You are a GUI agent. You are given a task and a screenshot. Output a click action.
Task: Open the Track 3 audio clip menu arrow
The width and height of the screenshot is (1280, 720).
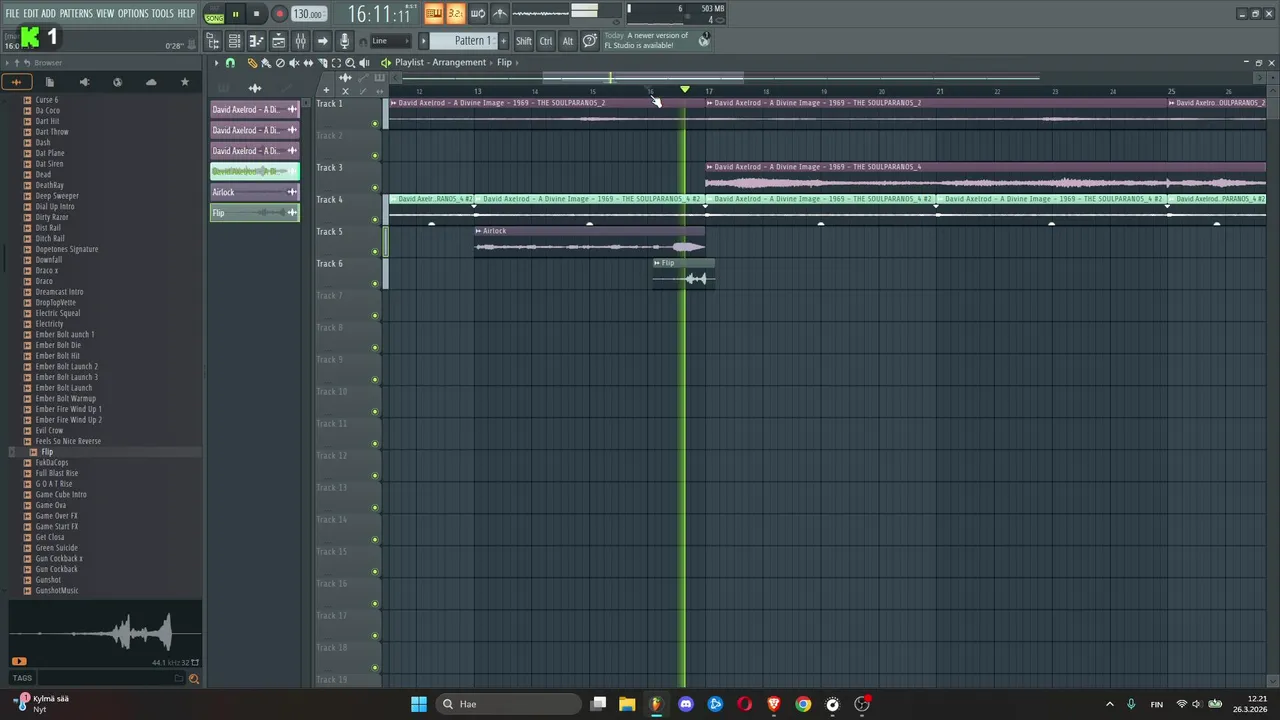[710, 167]
